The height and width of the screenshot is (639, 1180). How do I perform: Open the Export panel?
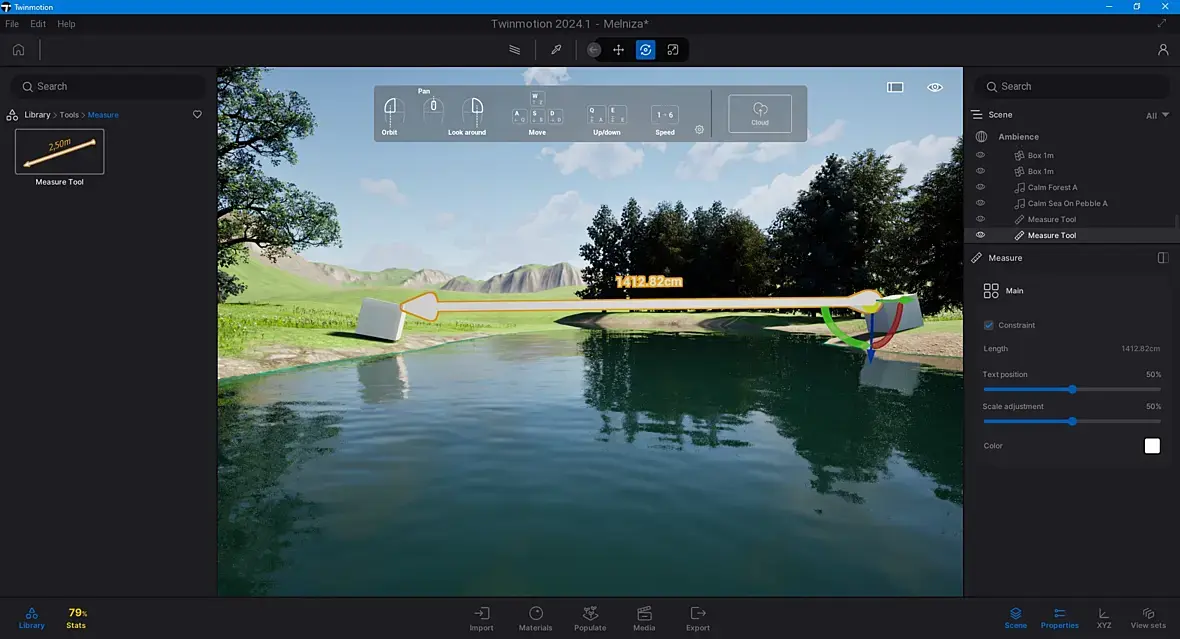(698, 619)
